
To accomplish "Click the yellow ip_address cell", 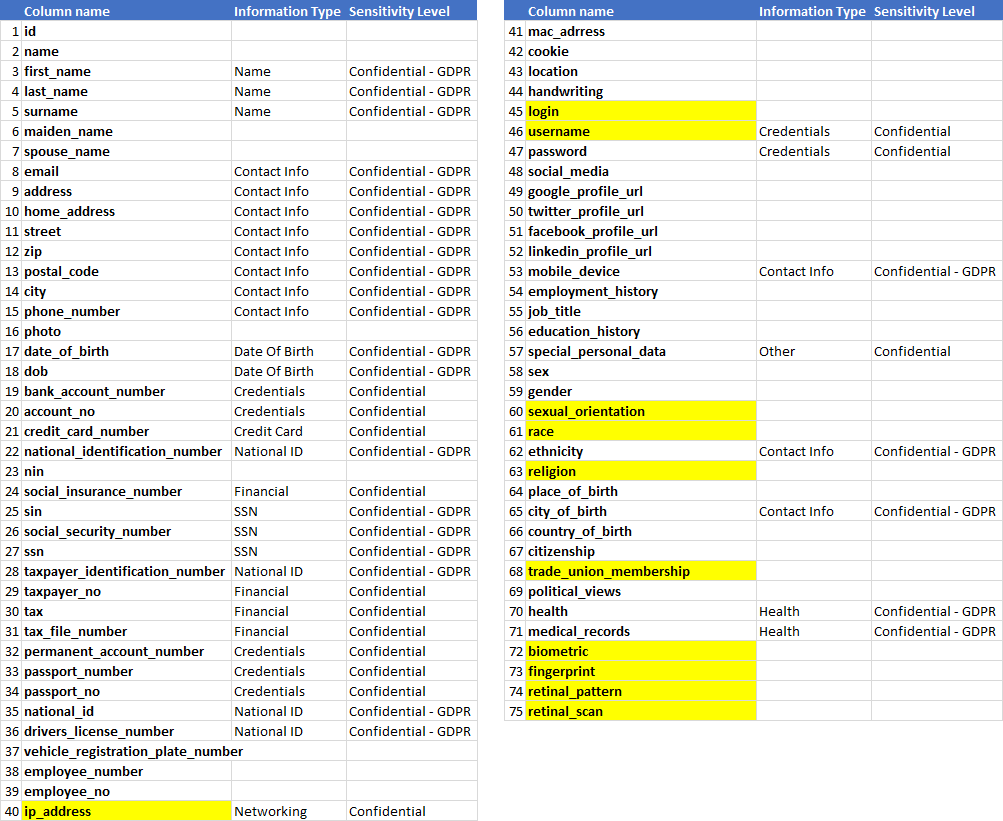I will [126, 811].
